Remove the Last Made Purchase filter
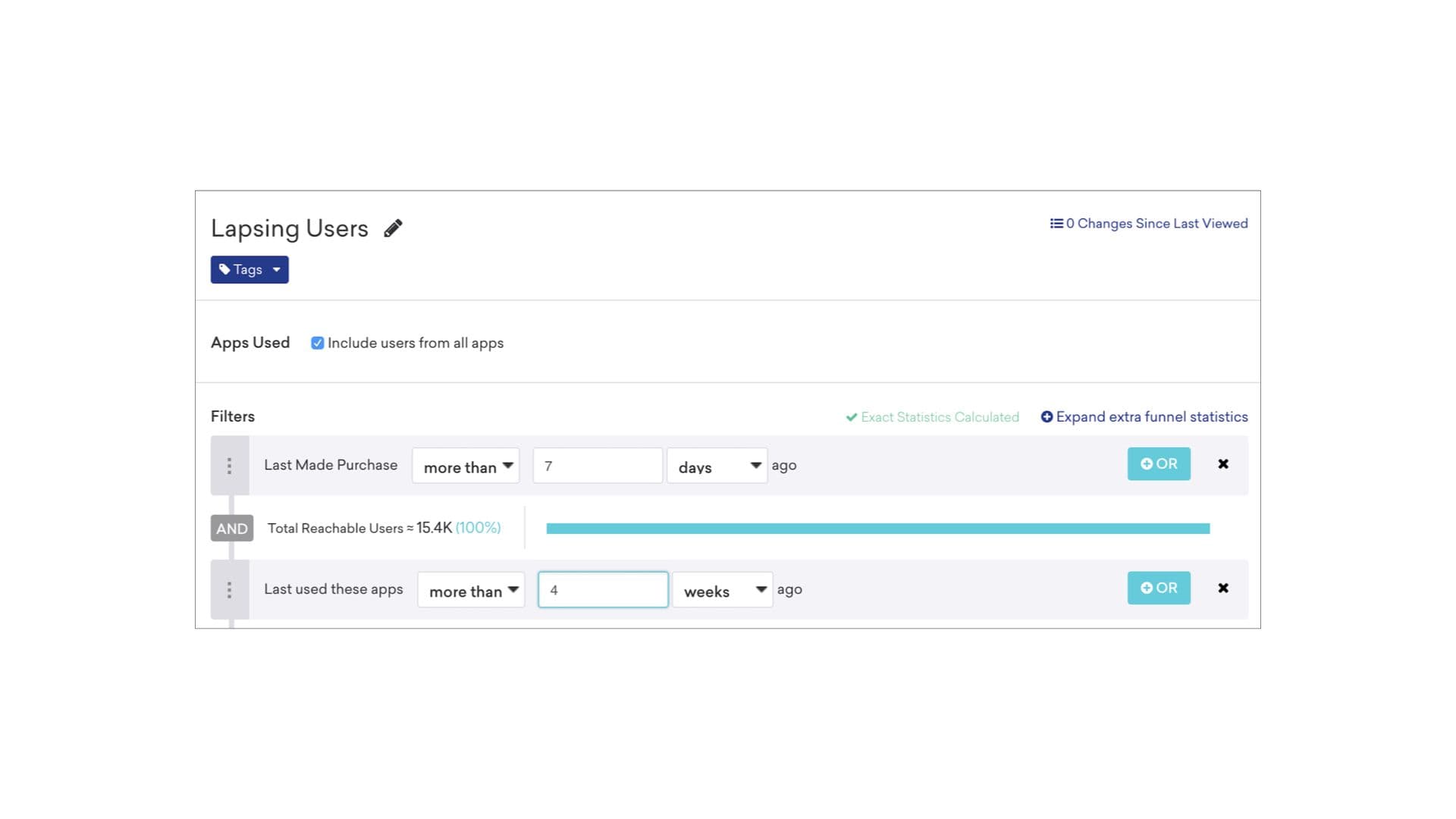1456x819 pixels. 1222,464
